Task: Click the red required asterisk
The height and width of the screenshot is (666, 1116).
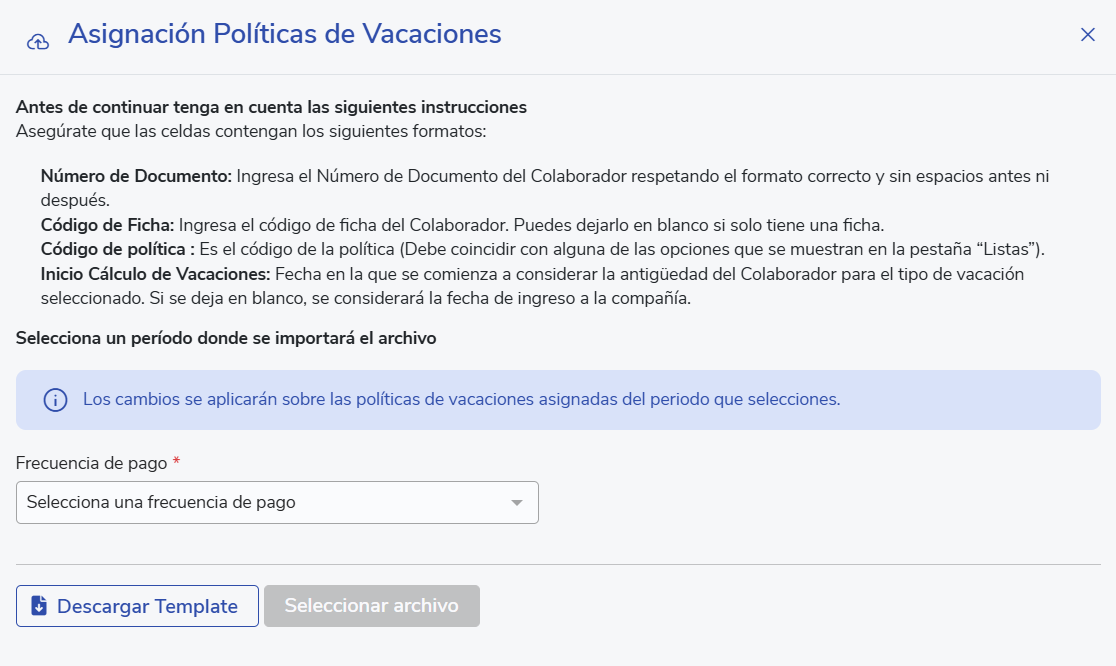Action: pyautogui.click(x=177, y=461)
